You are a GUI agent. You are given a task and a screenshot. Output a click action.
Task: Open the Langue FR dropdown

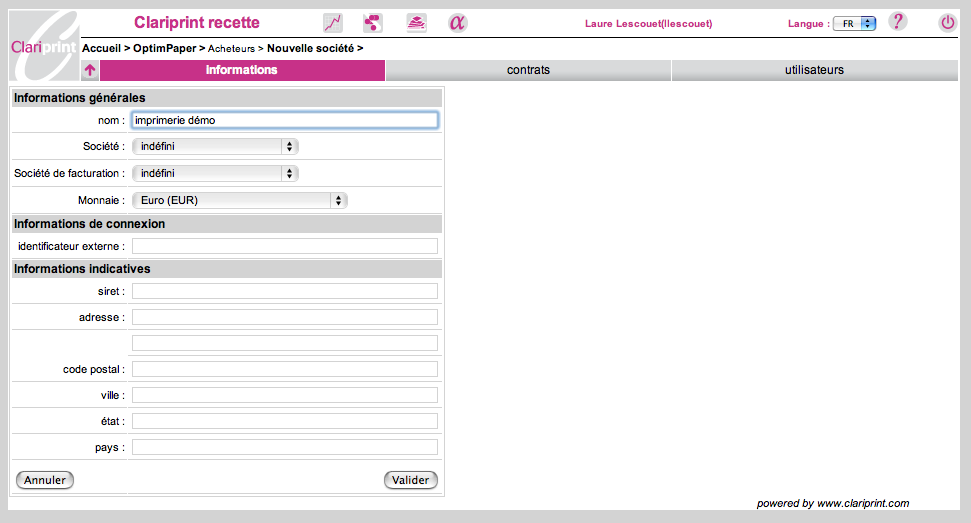coord(854,24)
